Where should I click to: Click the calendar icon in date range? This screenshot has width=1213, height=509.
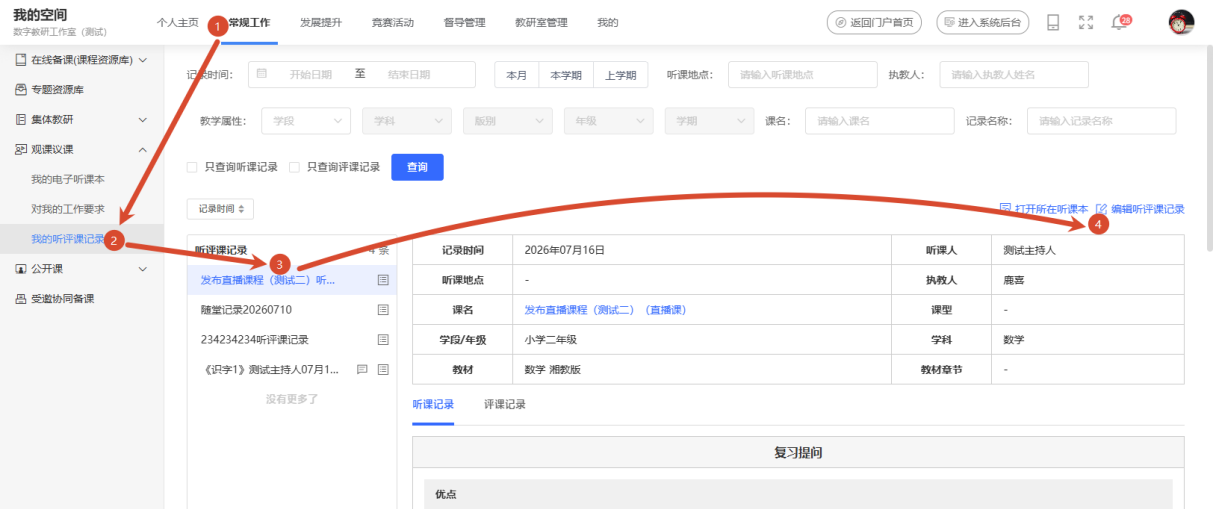coord(262,74)
